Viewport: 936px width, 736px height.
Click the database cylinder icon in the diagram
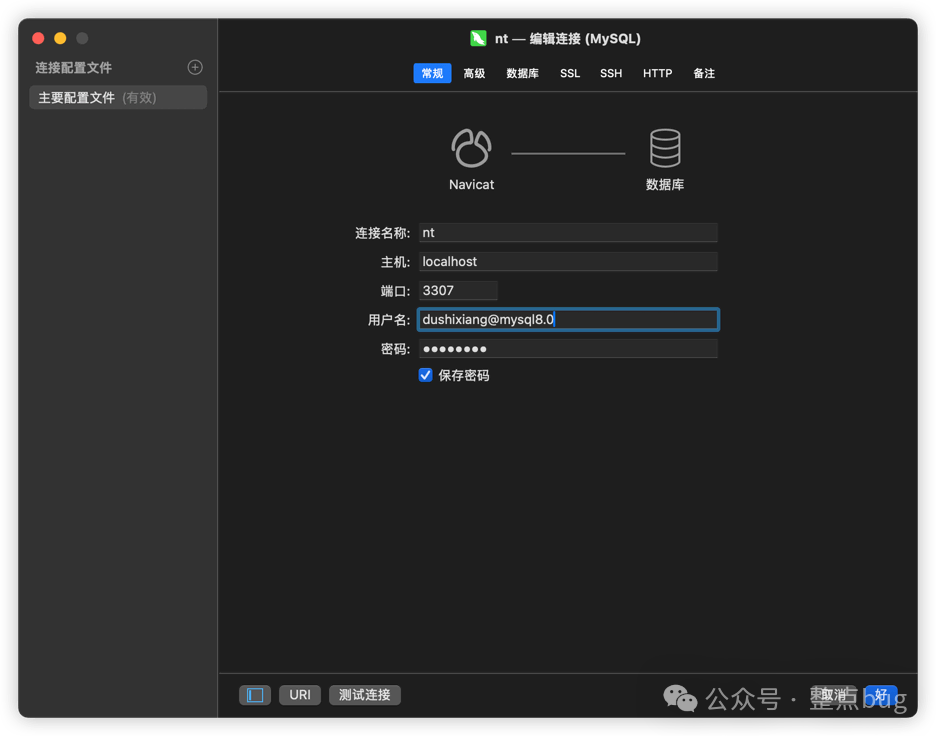(665, 148)
